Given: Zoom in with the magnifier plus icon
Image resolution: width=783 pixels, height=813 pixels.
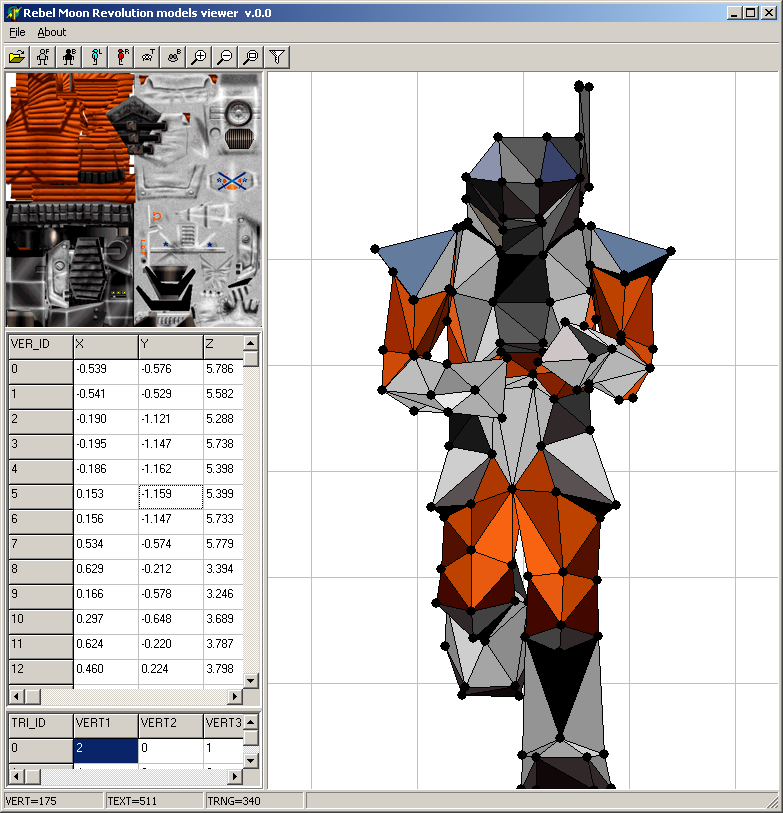Looking at the screenshot, I should [199, 57].
